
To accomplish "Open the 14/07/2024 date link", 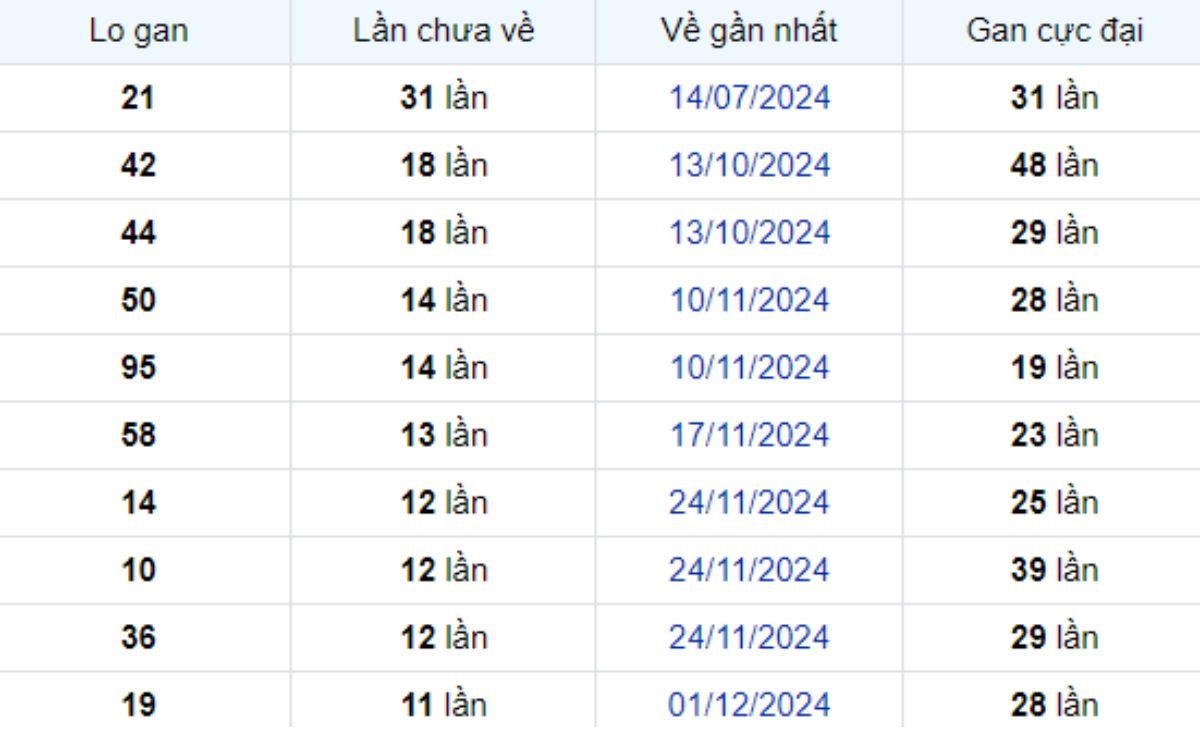I will point(749,98).
